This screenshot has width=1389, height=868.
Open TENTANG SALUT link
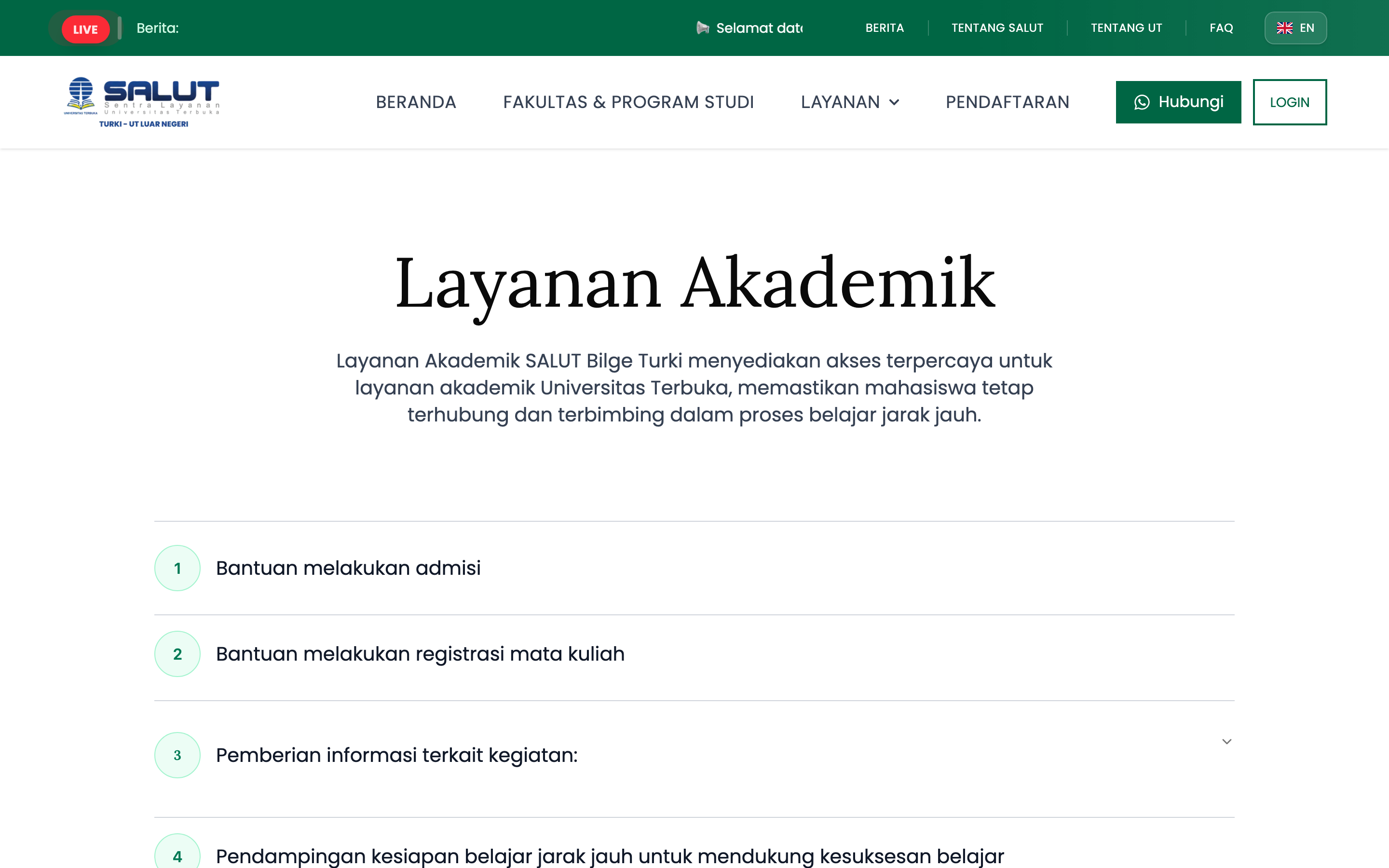997,28
